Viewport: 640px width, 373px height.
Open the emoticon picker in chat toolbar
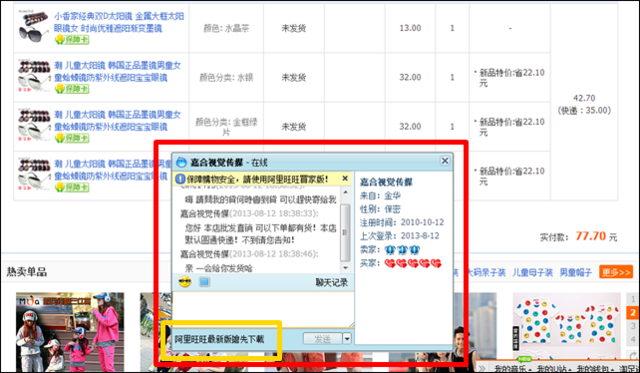click(x=185, y=282)
